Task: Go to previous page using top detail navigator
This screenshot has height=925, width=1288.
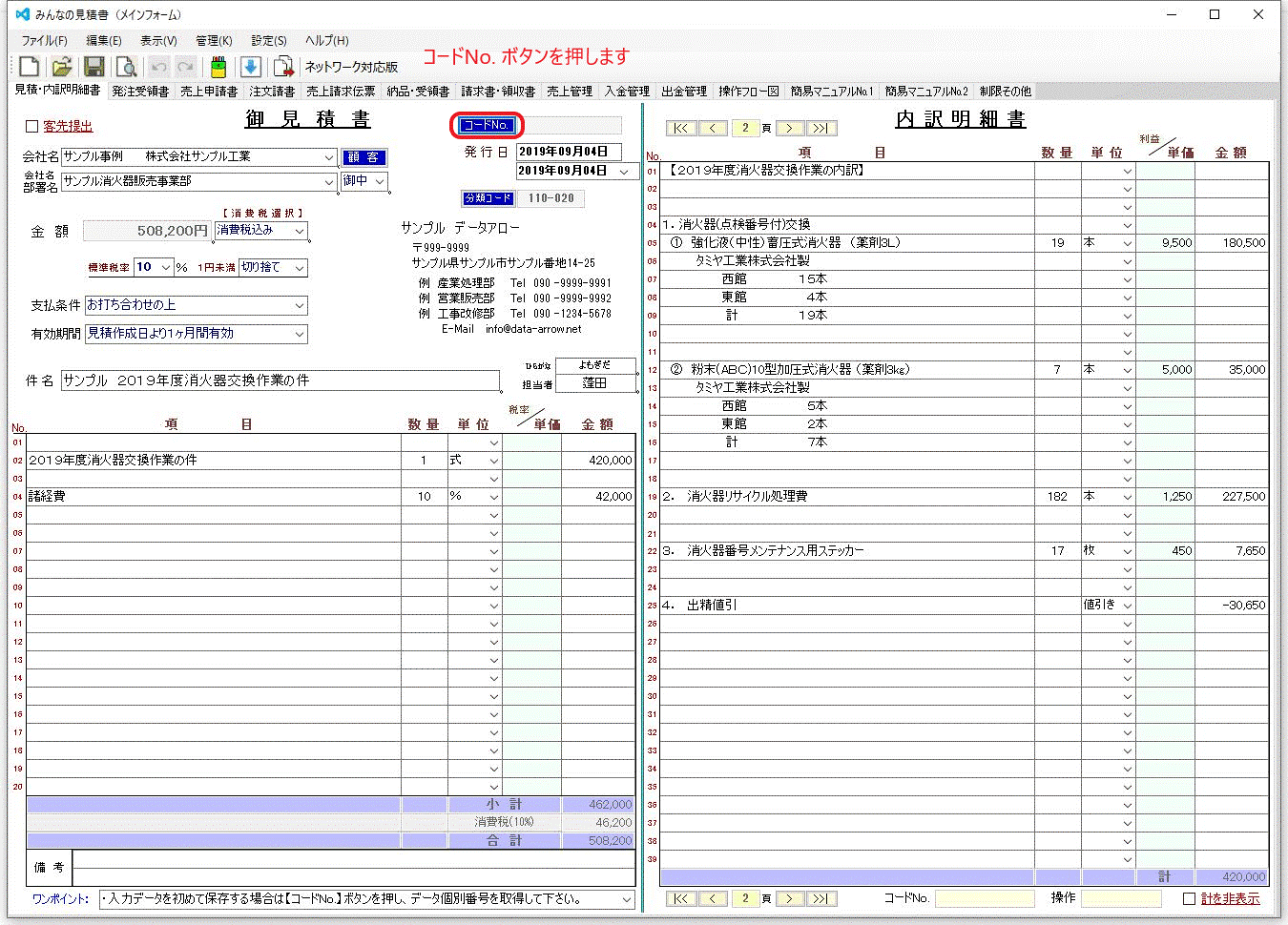Action: pyautogui.click(x=713, y=128)
